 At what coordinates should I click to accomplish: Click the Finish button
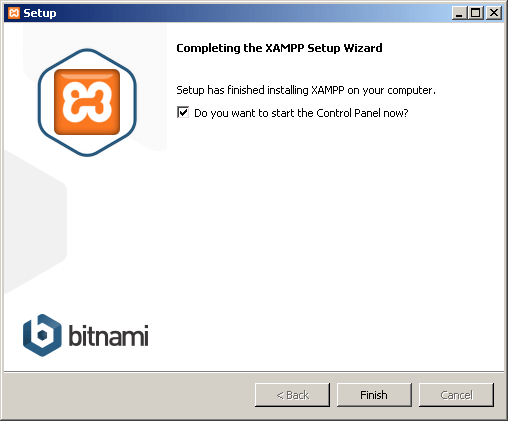click(374, 395)
